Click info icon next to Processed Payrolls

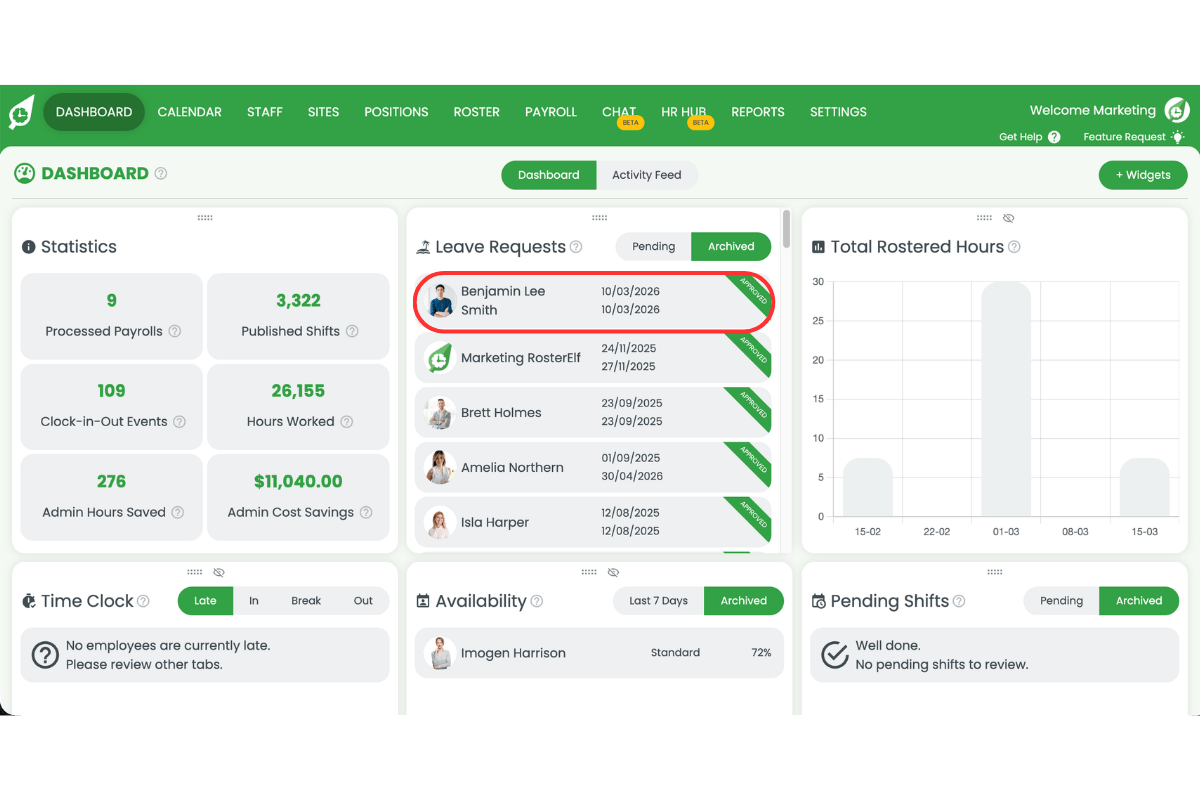point(175,331)
